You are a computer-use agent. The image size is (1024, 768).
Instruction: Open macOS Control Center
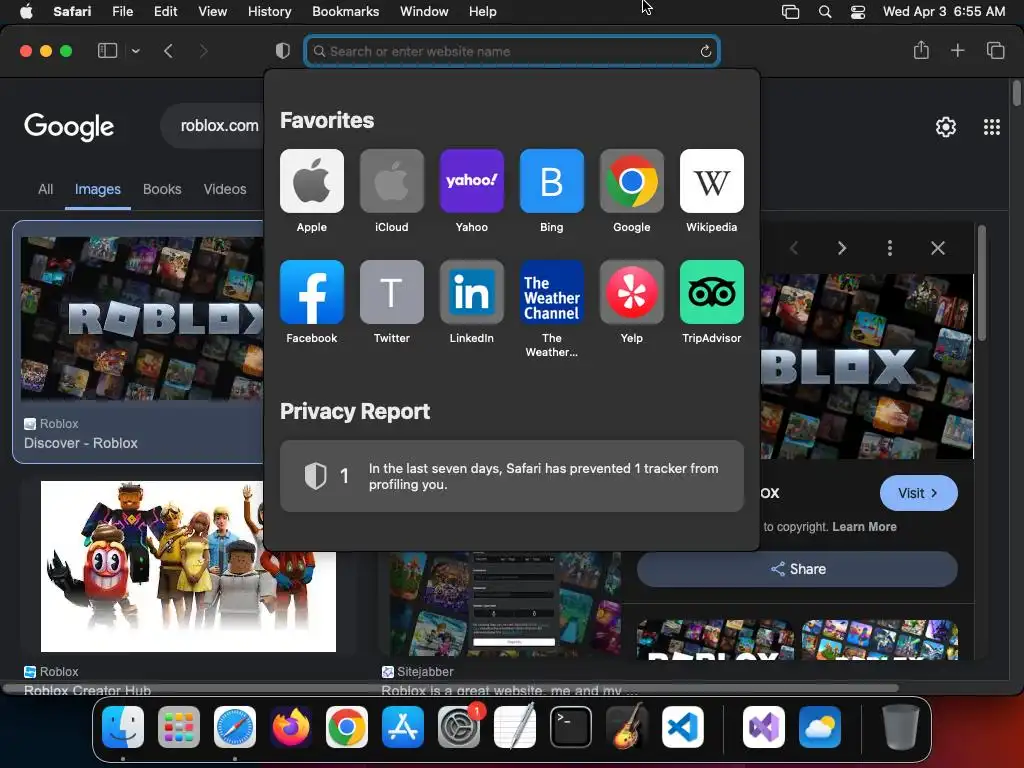click(857, 12)
